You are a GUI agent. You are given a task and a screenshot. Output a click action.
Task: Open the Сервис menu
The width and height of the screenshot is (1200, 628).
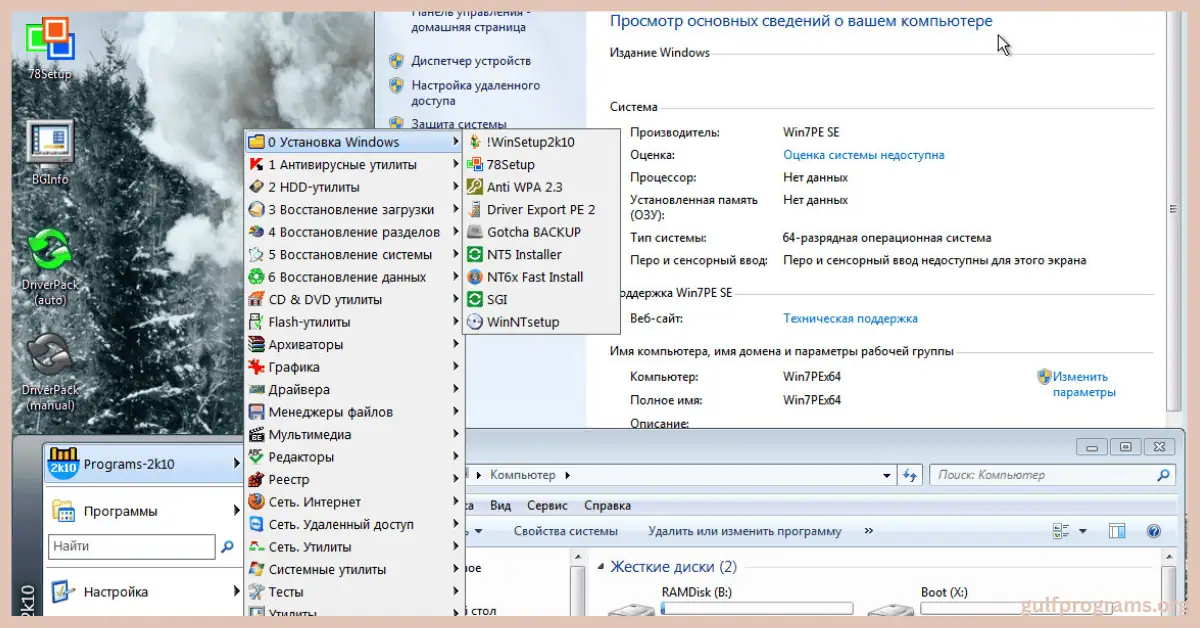(547, 506)
